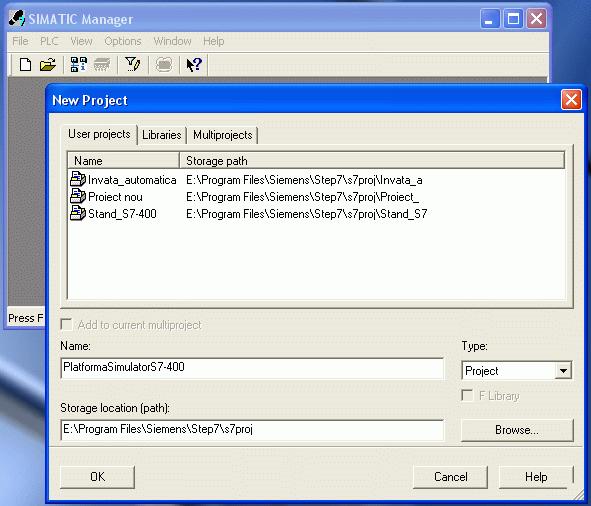Open the View menu
Image resolution: width=591 pixels, height=506 pixels.
coord(81,41)
